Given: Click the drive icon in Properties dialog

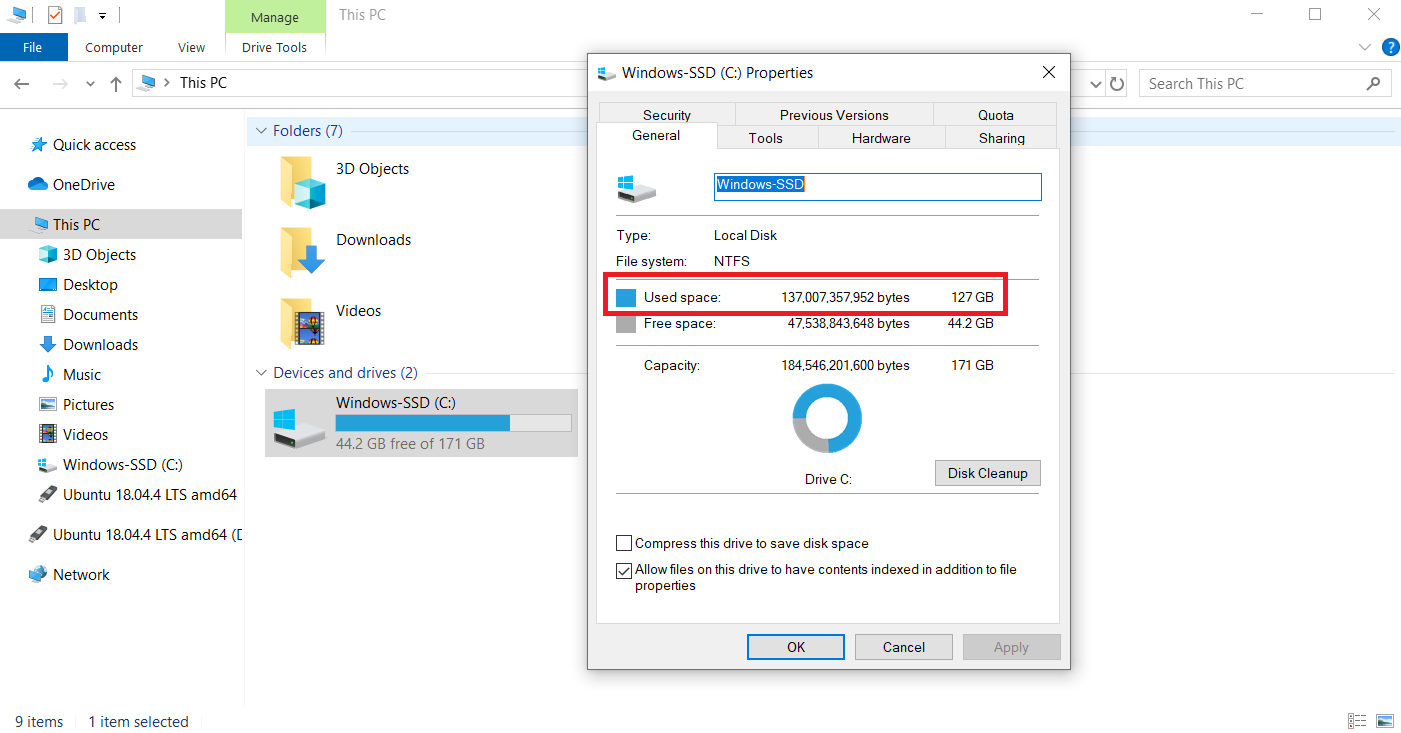Looking at the screenshot, I should tap(636, 189).
